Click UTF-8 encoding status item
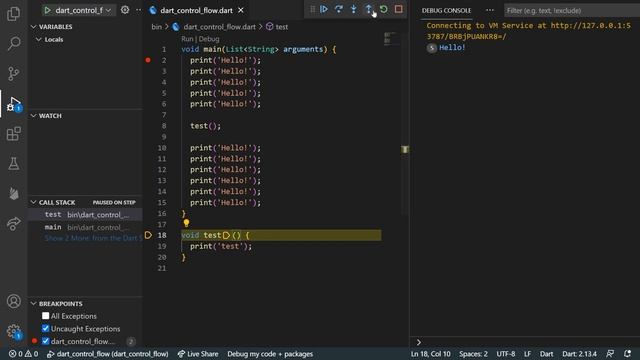The image size is (640, 360). coord(506,354)
